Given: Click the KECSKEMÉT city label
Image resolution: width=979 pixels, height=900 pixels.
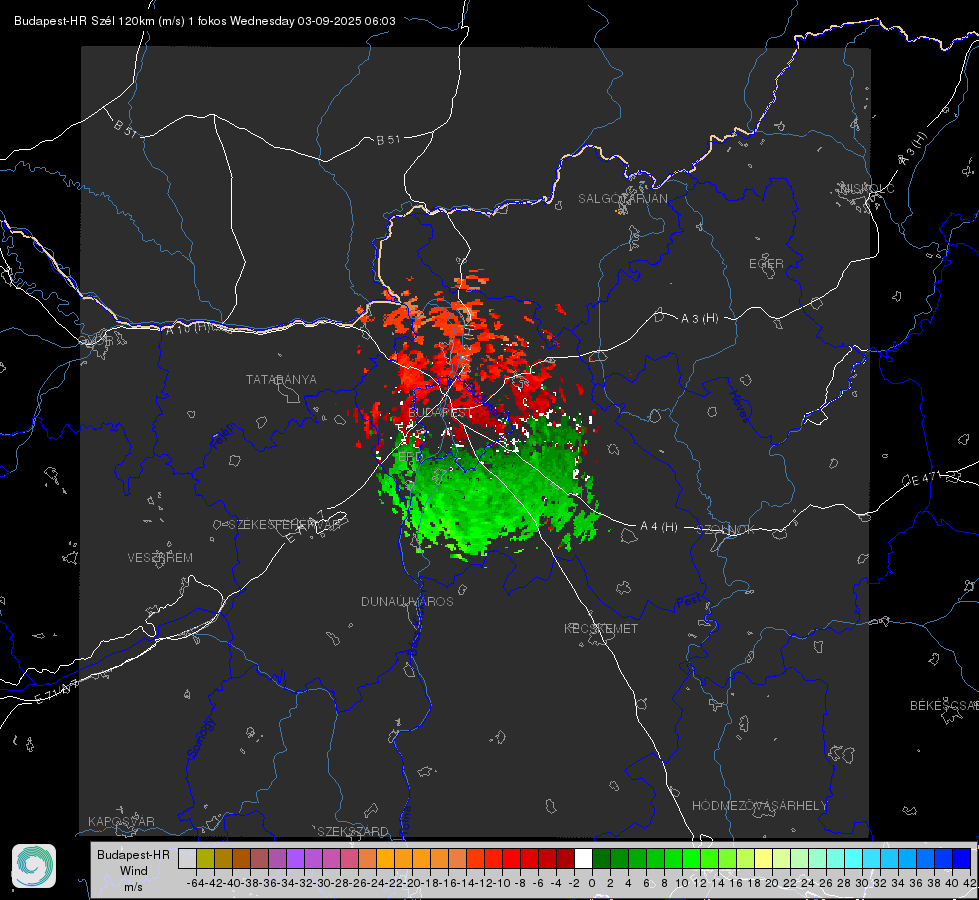Looking at the screenshot, I should click(601, 629).
